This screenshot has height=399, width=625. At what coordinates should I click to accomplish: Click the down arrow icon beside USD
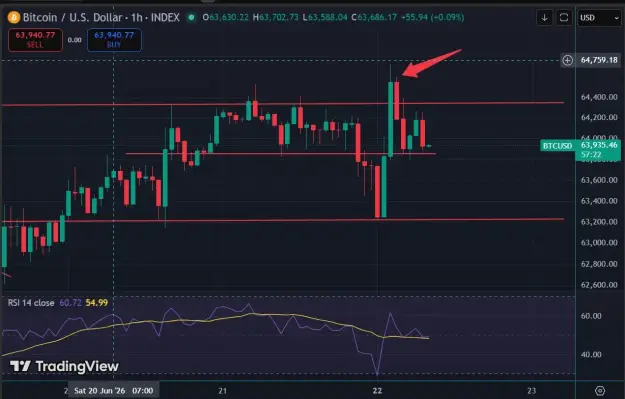544,18
